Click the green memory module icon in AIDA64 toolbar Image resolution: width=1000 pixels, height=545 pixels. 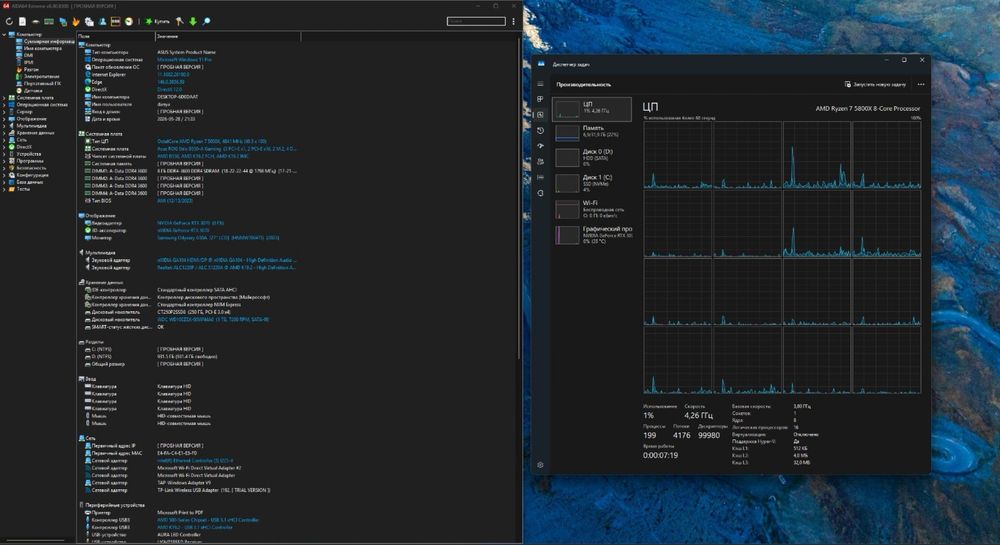(49, 22)
